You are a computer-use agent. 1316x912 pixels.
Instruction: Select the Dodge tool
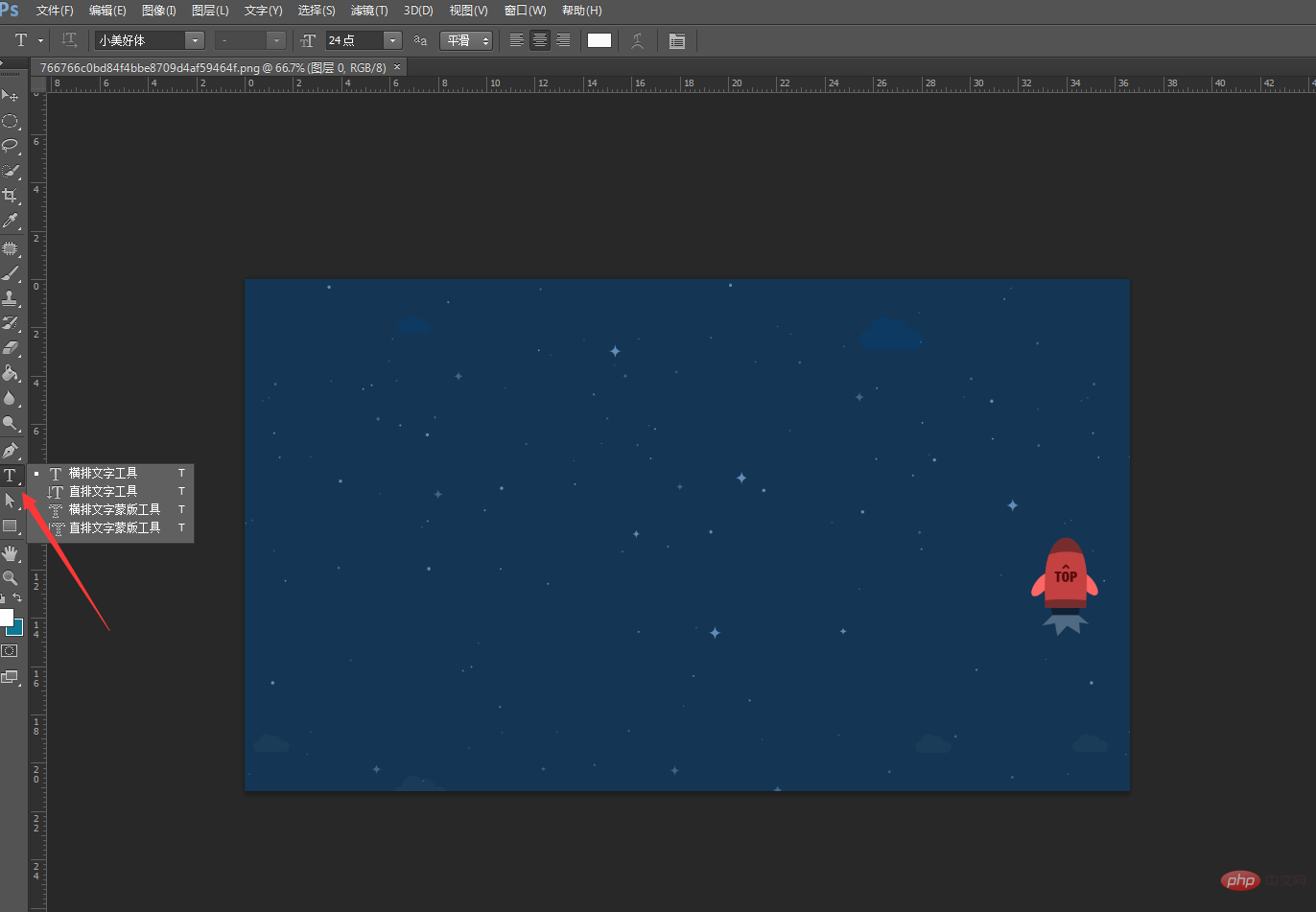tap(10, 423)
